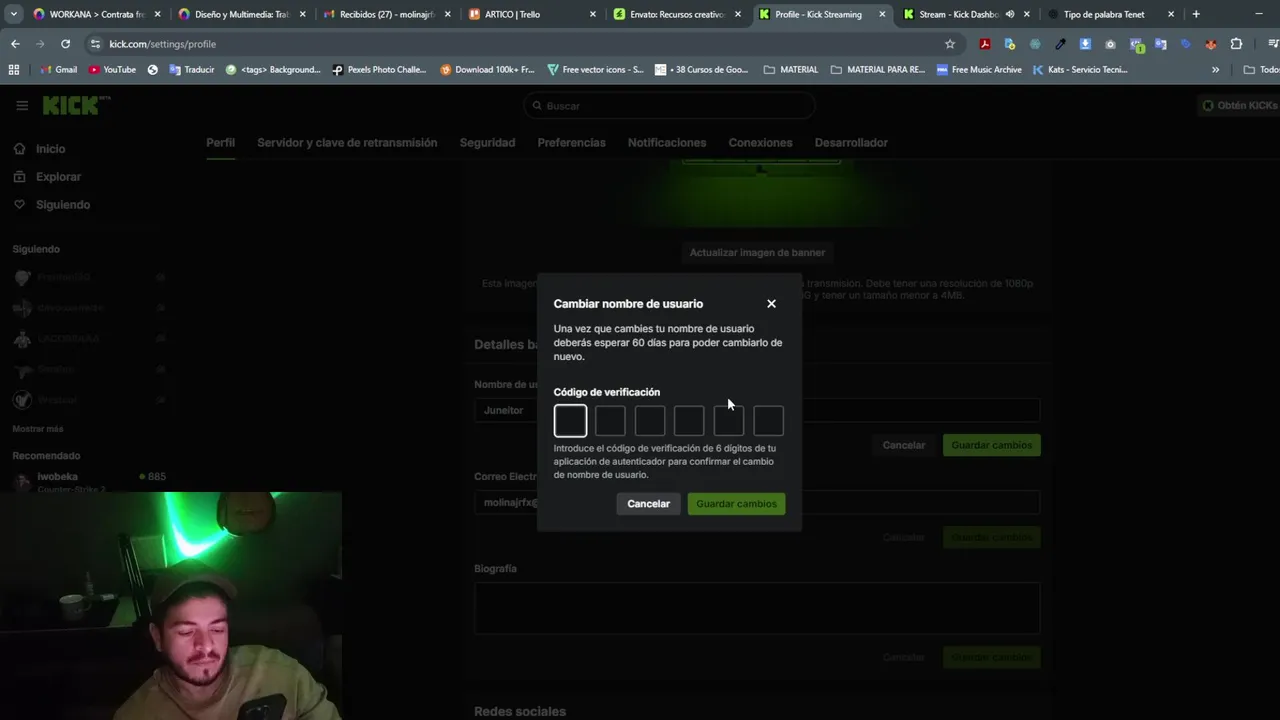The image size is (1280, 720).
Task: Switch to Diseño y Multimedia browser tab
Action: [242, 14]
